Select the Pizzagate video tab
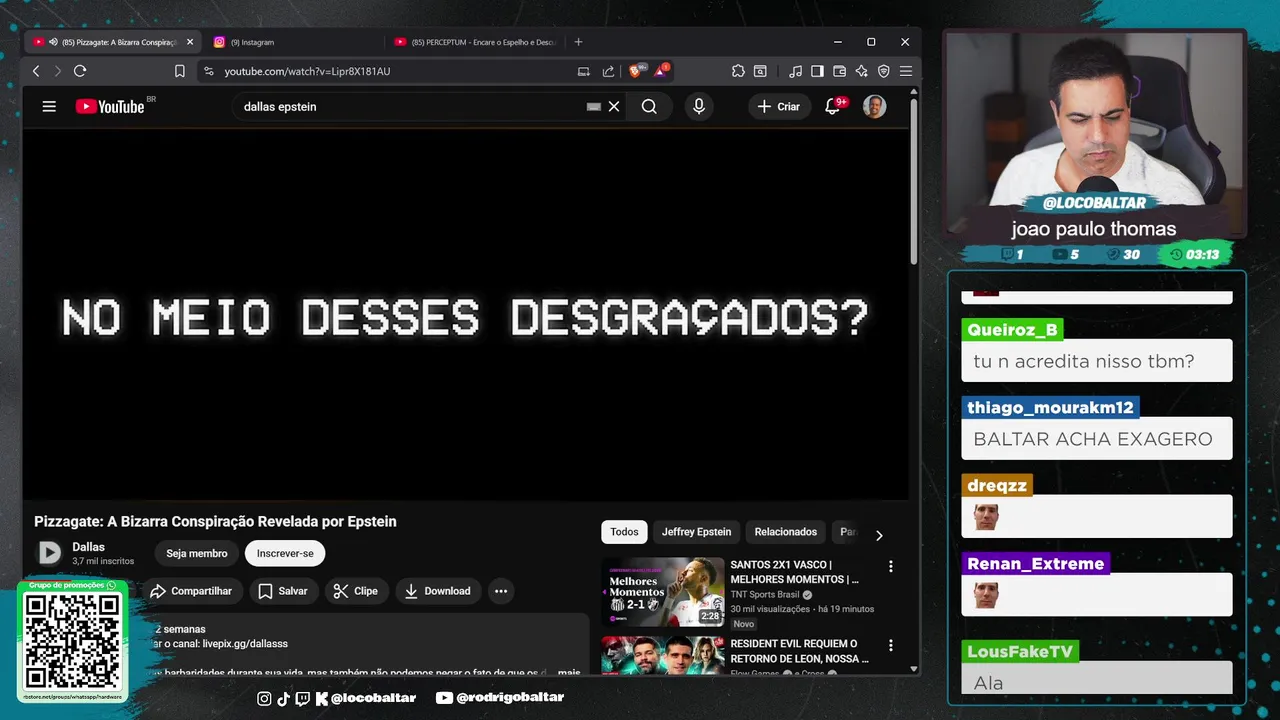This screenshot has width=1280, height=720. pyautogui.click(x=112, y=42)
